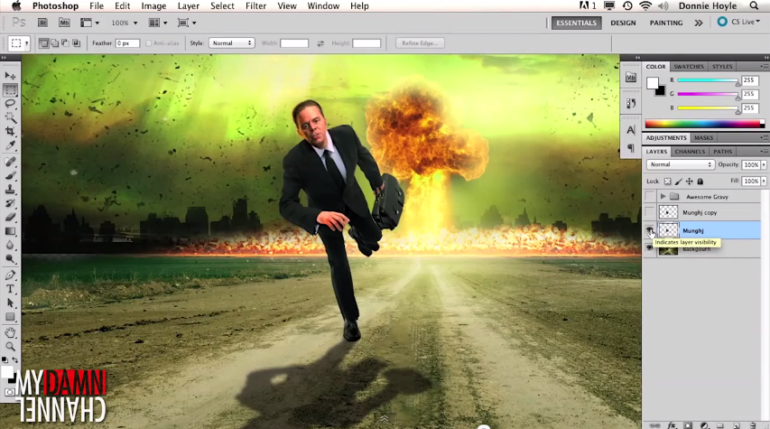Screen dimensions: 770x429
Task: Open the tool preset picker
Action: point(20,43)
